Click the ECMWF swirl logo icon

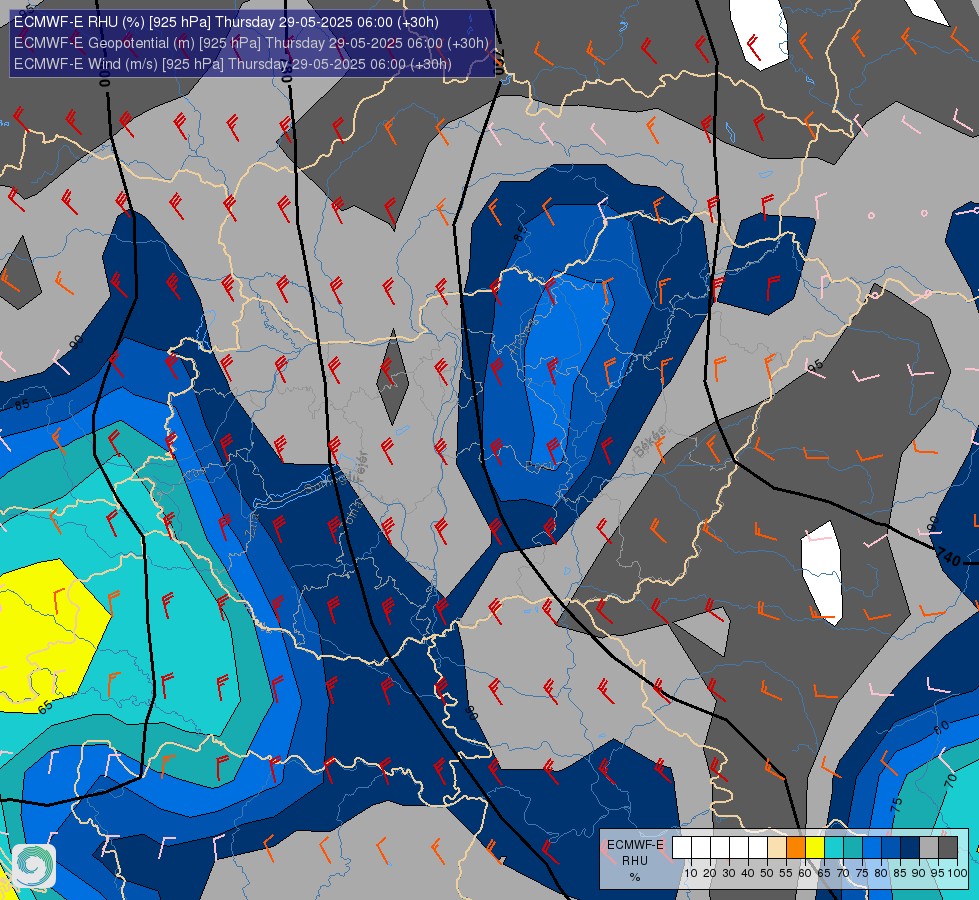point(34,866)
